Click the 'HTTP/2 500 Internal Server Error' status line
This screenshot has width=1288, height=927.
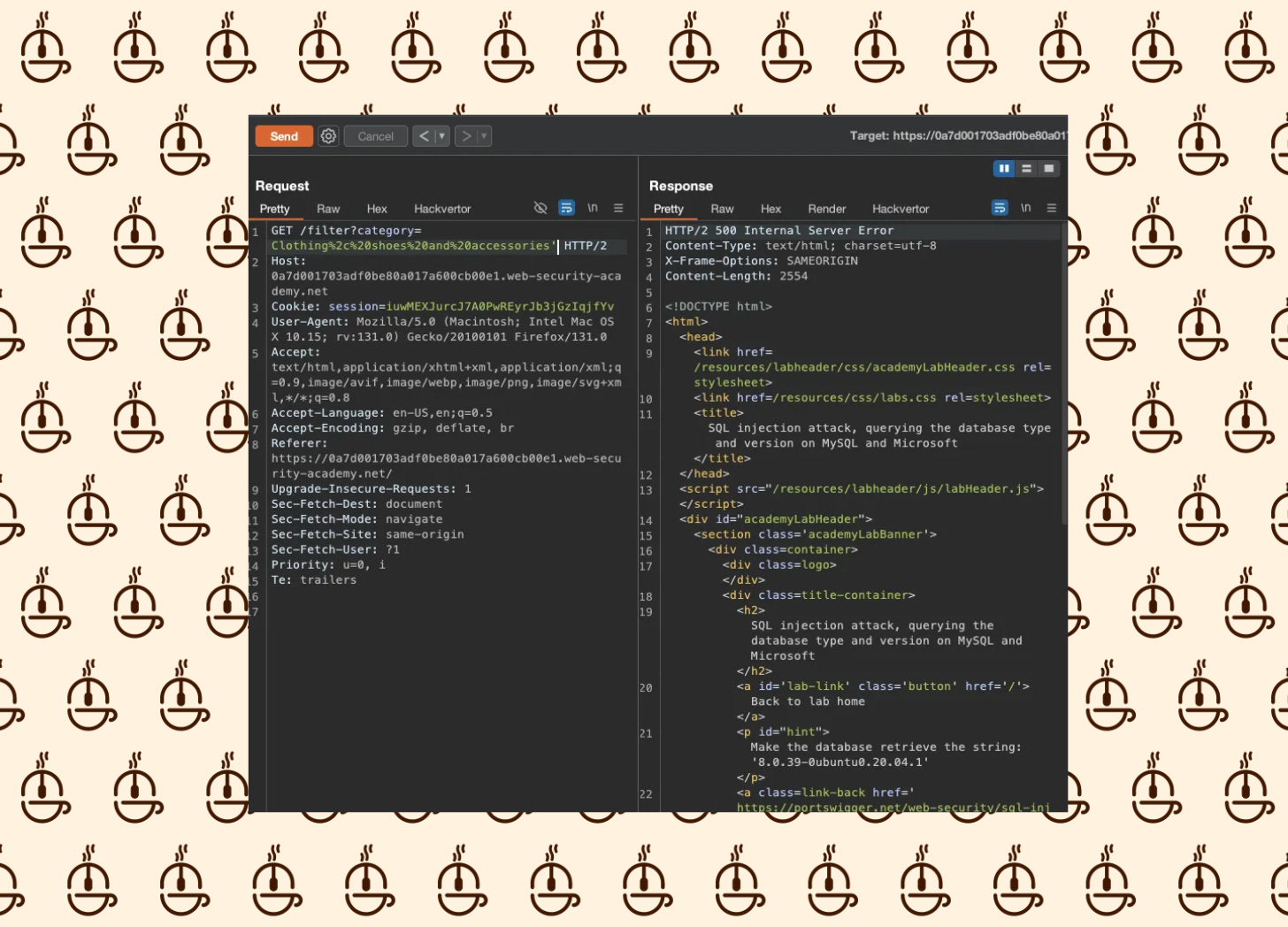779,231
